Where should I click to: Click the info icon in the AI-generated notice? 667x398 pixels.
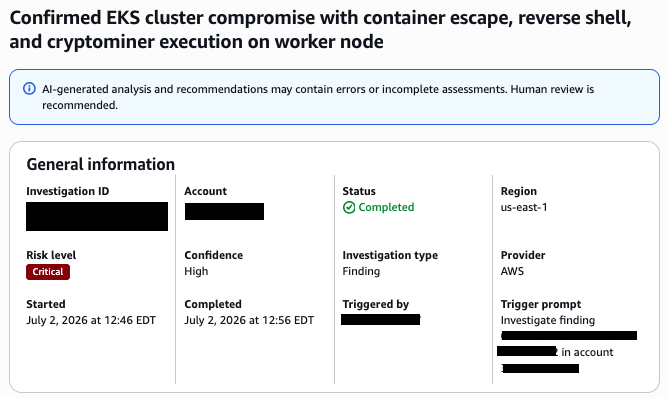[x=29, y=89]
